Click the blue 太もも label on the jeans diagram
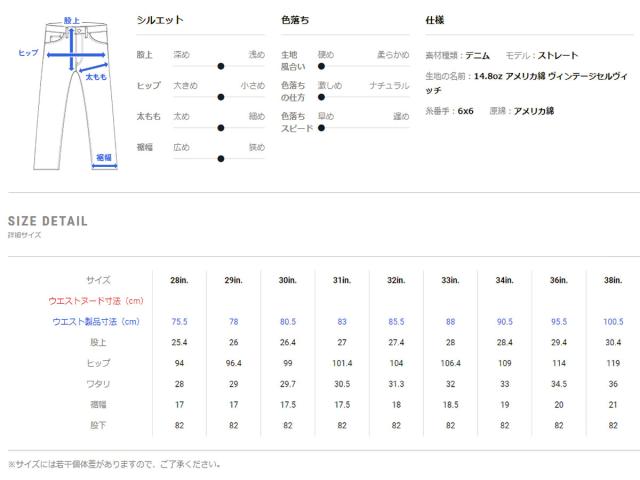This screenshot has height=480, width=640. point(97,76)
